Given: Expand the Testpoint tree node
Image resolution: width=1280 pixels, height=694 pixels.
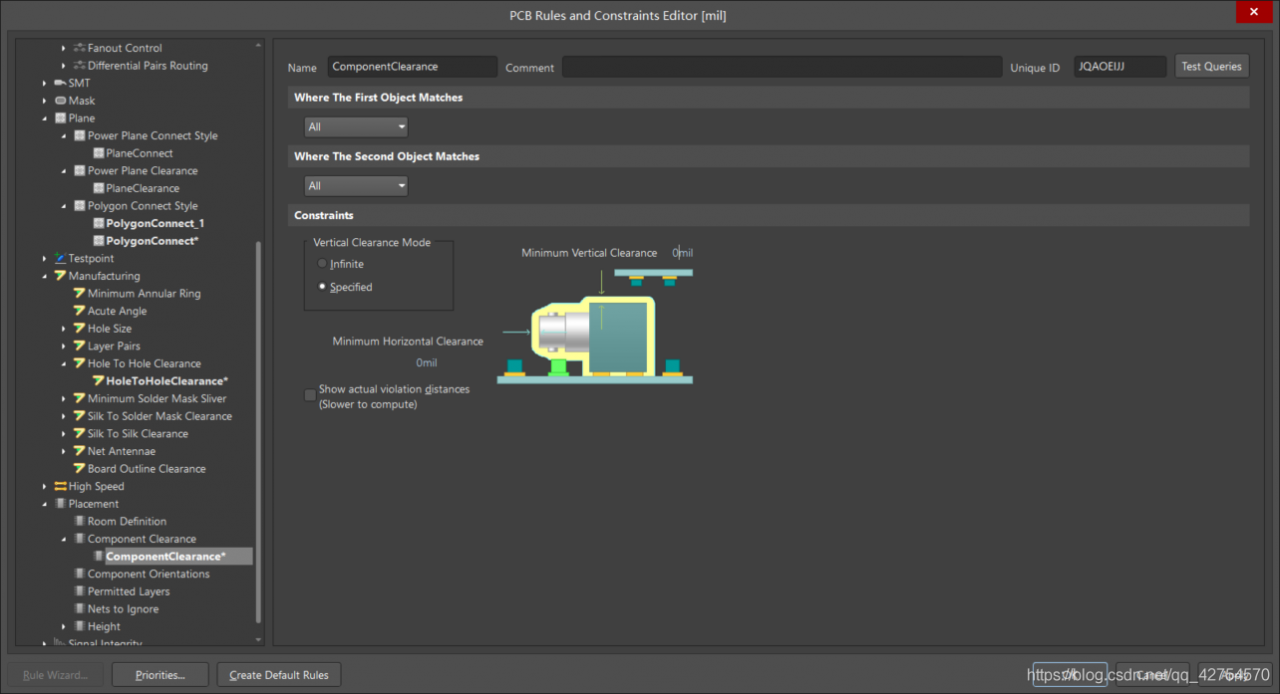Looking at the screenshot, I should tap(45, 258).
